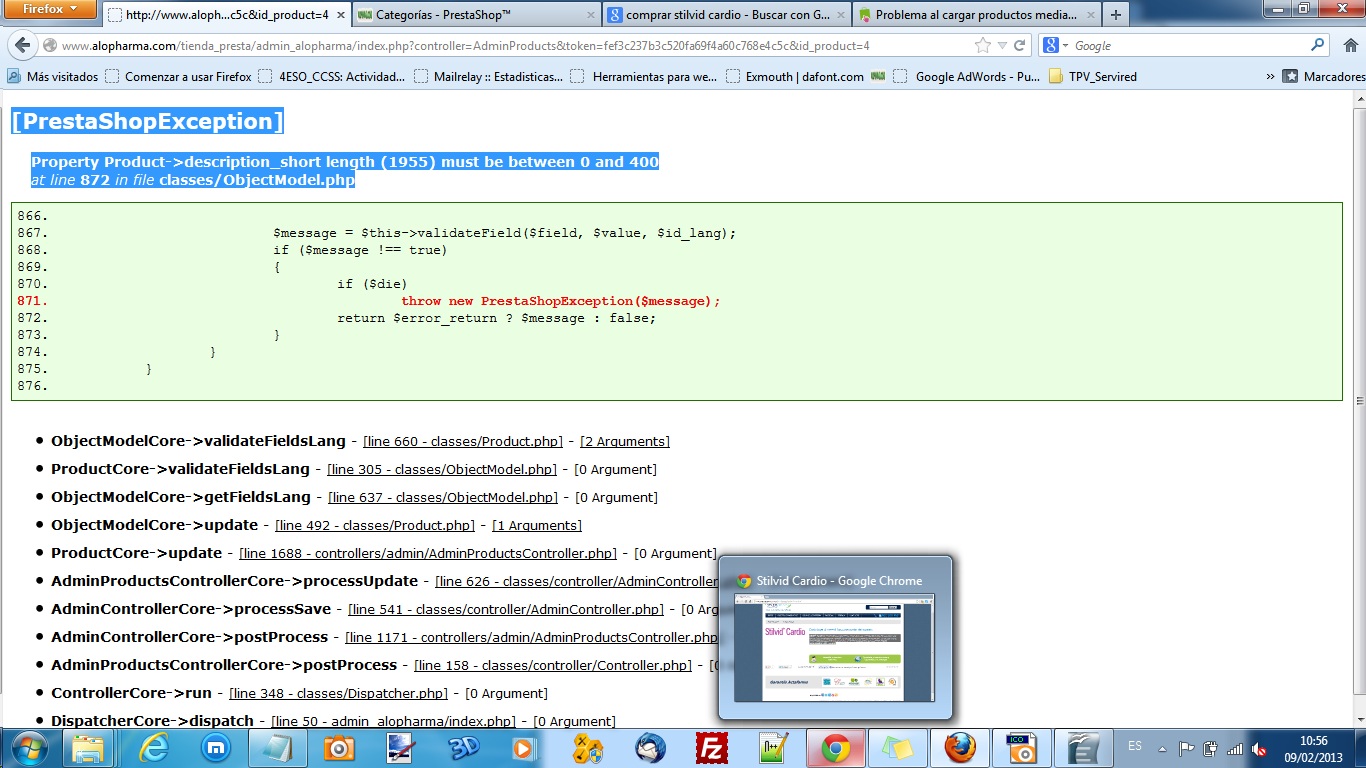Click the highlighted throw new PrestaShopException line

(x=561, y=301)
